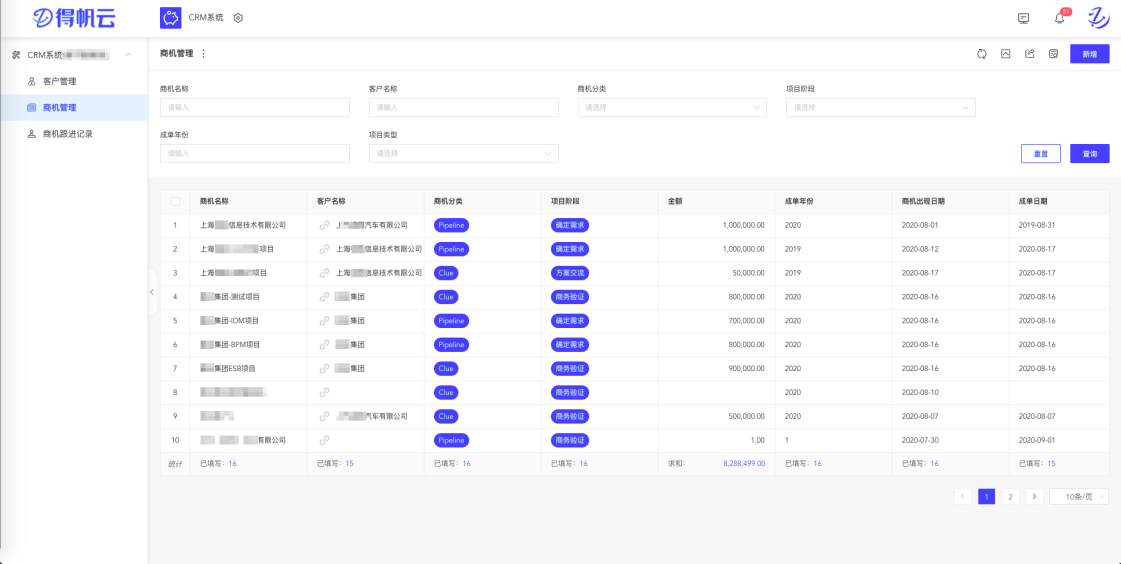
Task: Collapse the CRM系统 sidebar group
Action: coord(128,55)
